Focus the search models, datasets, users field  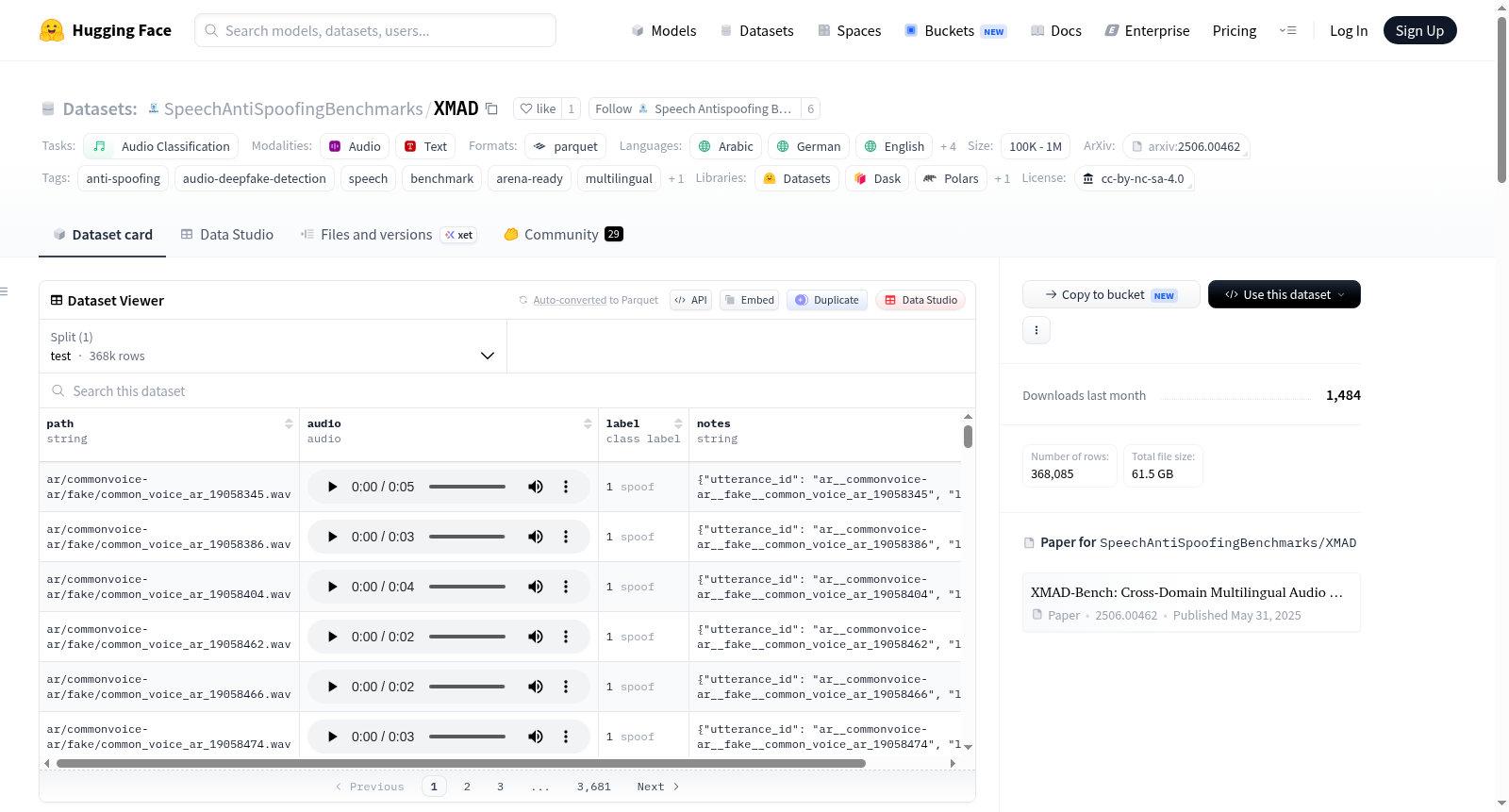point(375,30)
